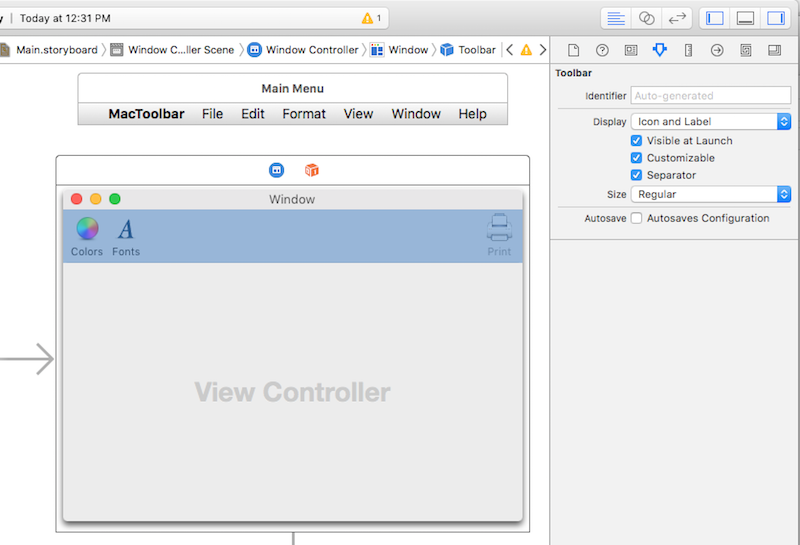Select the blue Window Controller scene icon
The width and height of the screenshot is (800, 545).
pyautogui.click(x=277, y=170)
